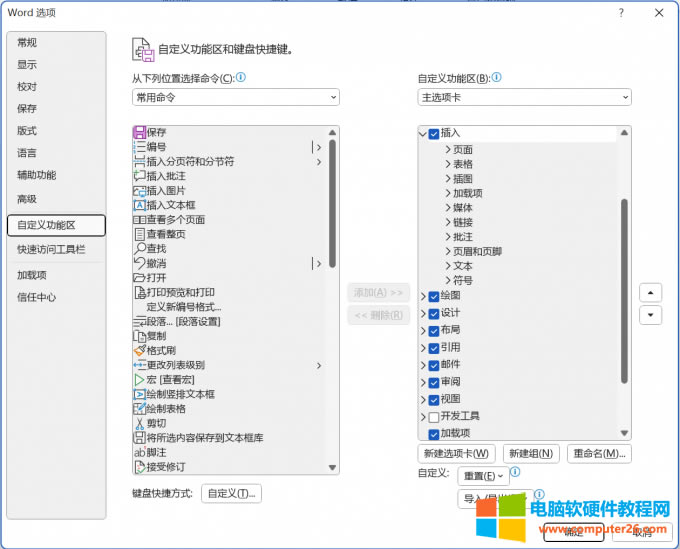Collapse the 插入 tree node
The height and width of the screenshot is (549, 680).
point(423,134)
